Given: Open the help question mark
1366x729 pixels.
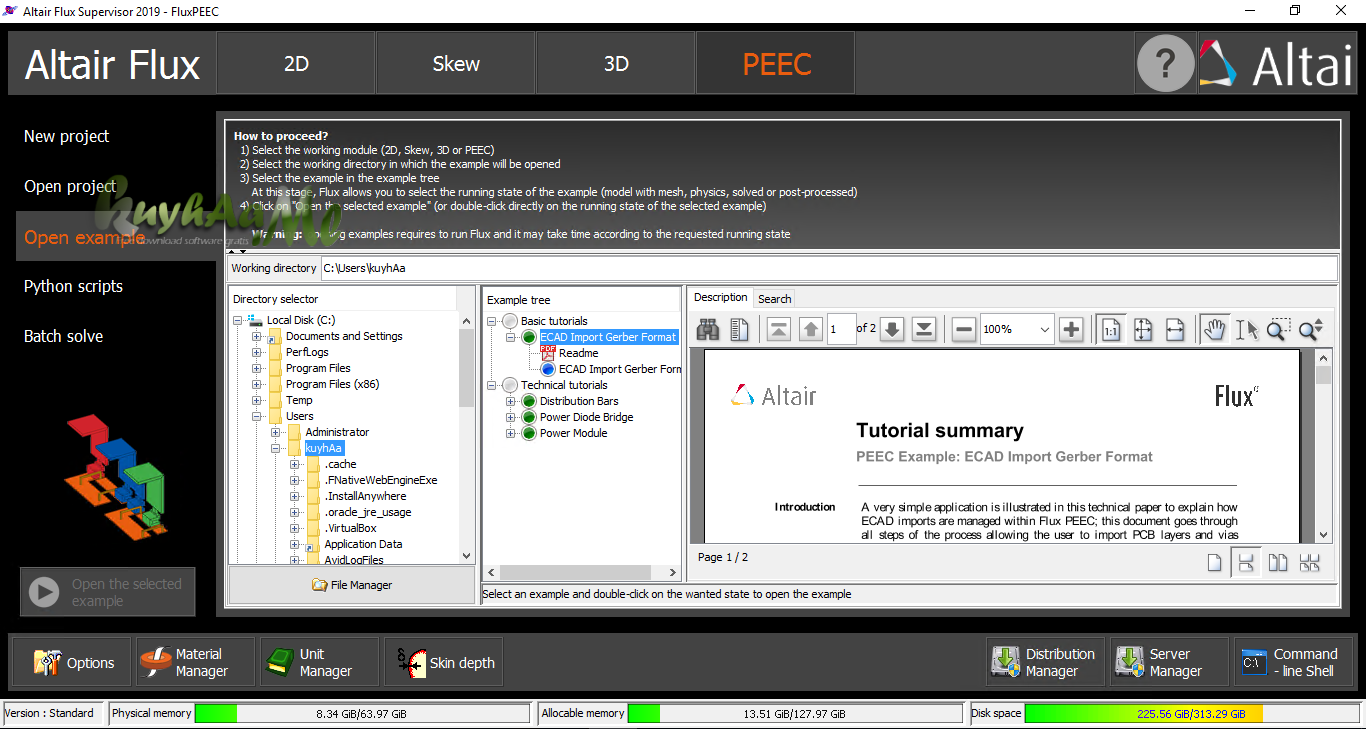Looking at the screenshot, I should pos(1165,63).
